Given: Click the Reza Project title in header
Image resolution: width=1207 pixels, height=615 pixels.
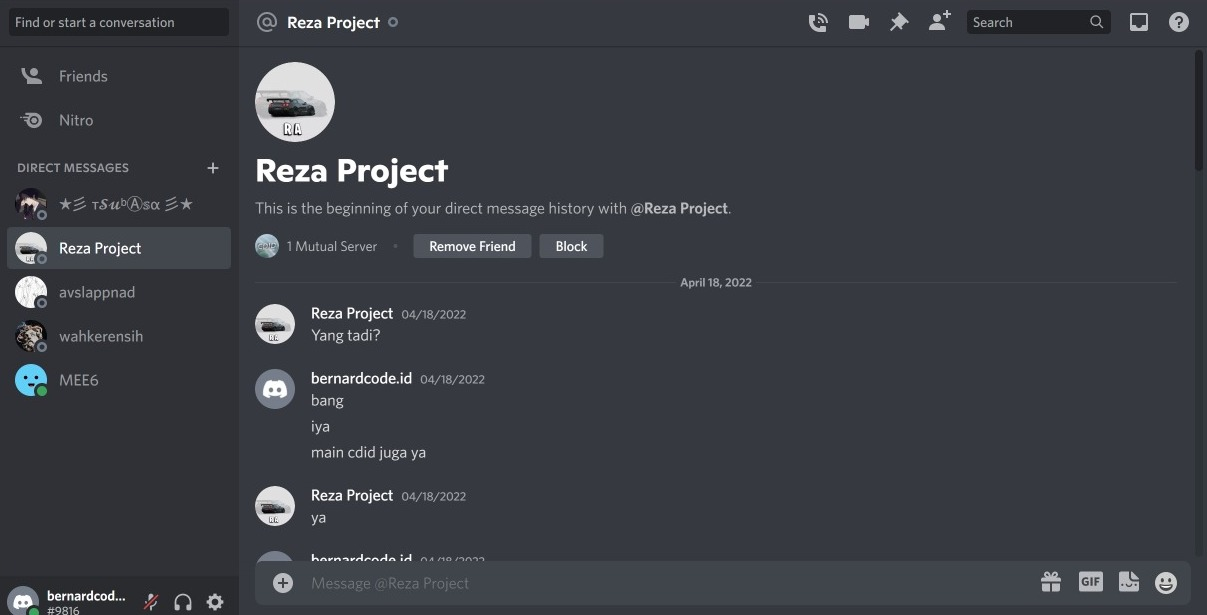Looking at the screenshot, I should pyautogui.click(x=333, y=22).
